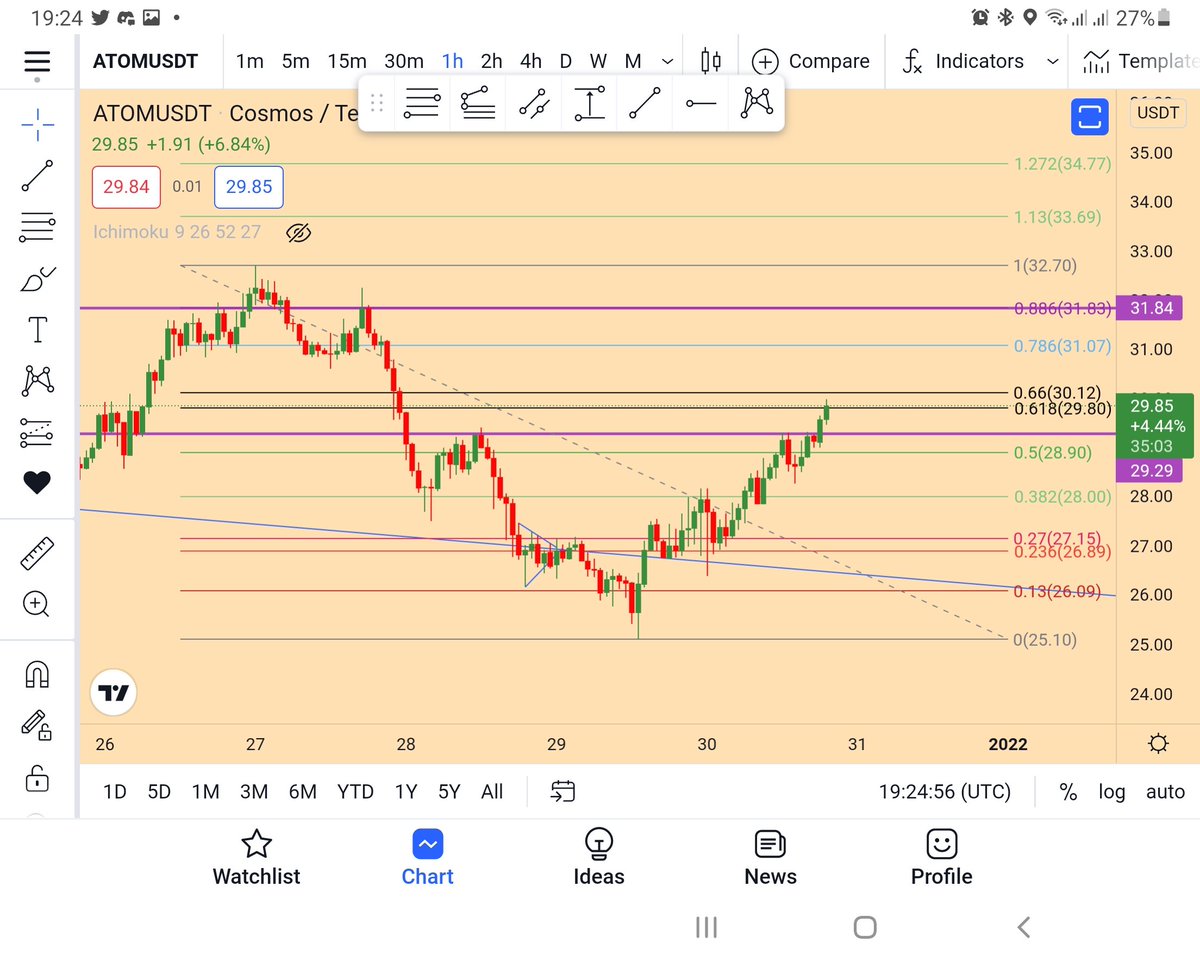Switch to 4h timeframe
The width and height of the screenshot is (1200, 961).
coord(531,61)
